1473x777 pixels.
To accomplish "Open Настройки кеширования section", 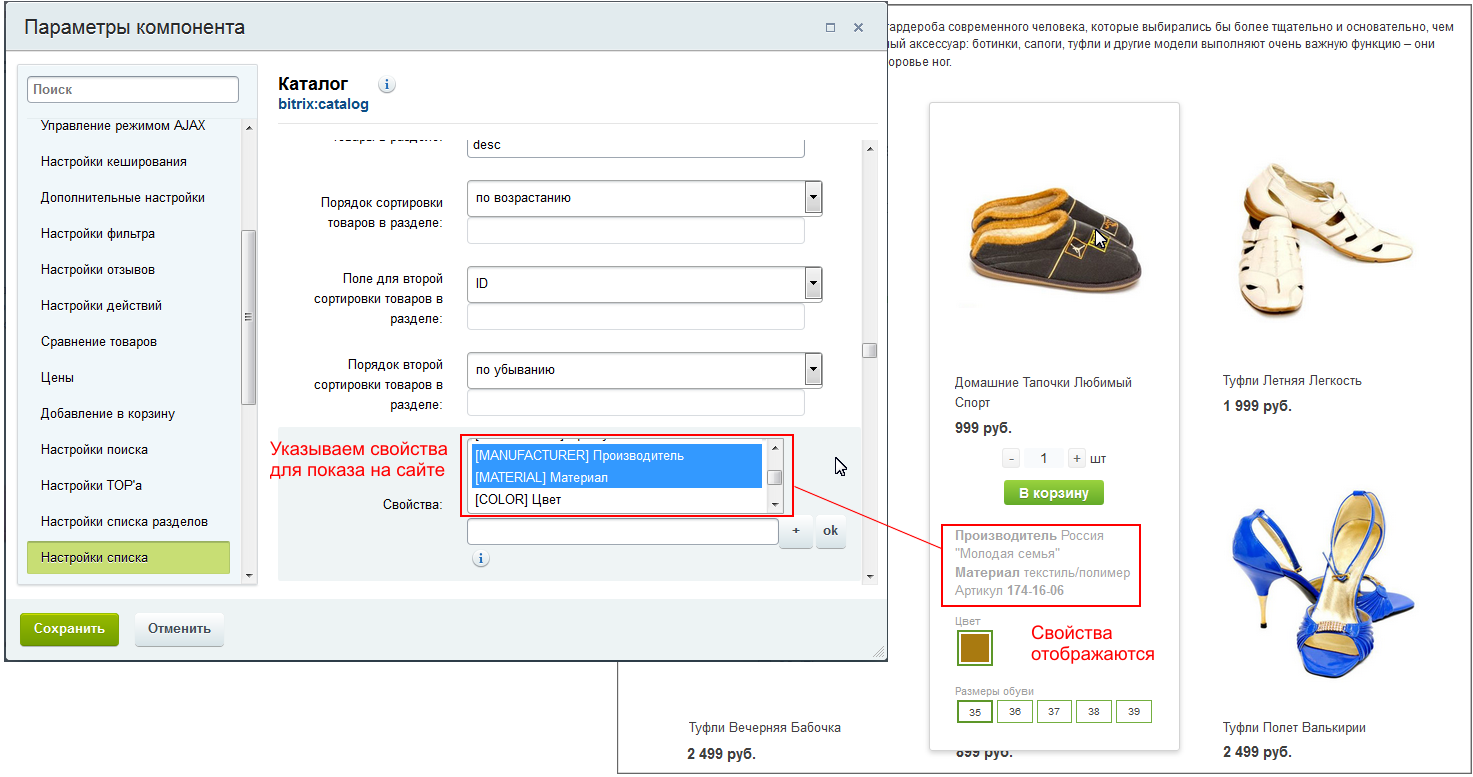I will pyautogui.click(x=114, y=161).
